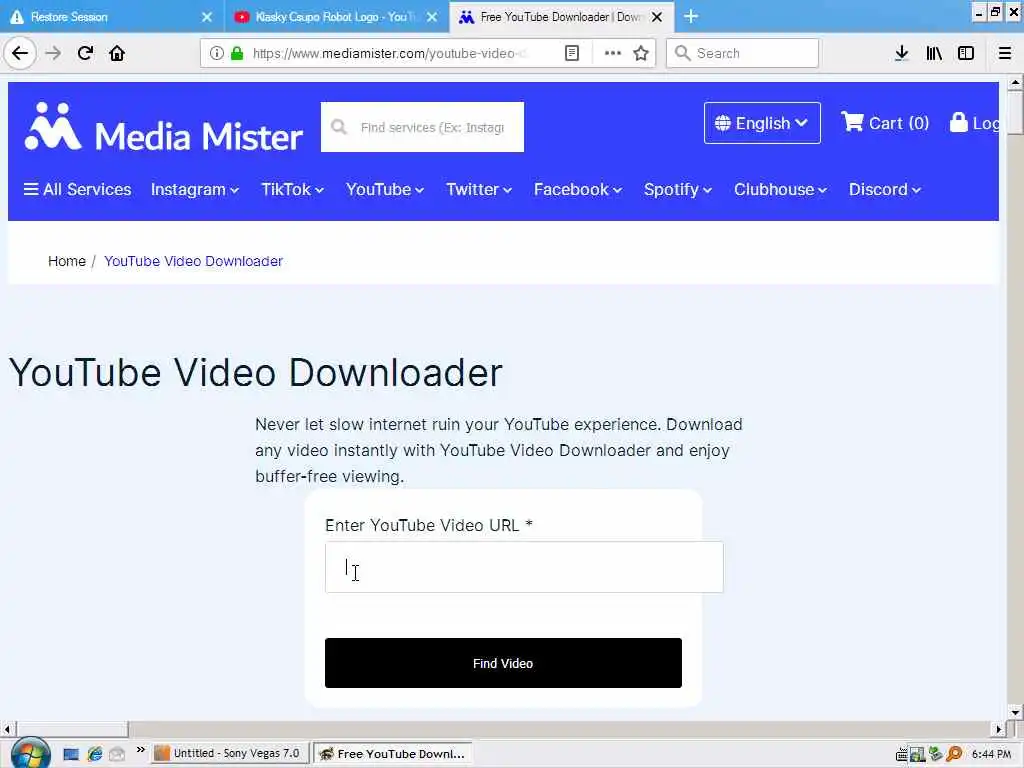The width and height of the screenshot is (1024, 768).
Task: Go back with the browser back arrow
Action: [x=20, y=53]
